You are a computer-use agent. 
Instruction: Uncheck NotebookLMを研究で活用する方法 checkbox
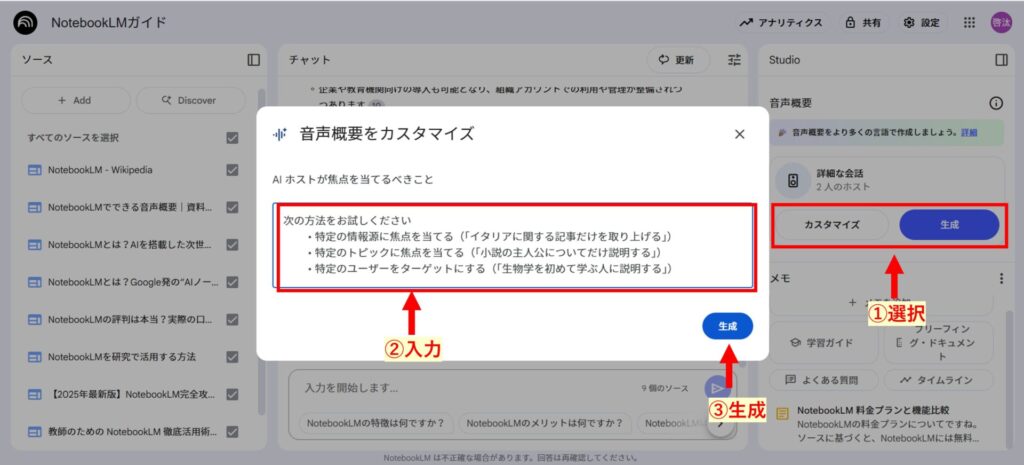coord(232,357)
